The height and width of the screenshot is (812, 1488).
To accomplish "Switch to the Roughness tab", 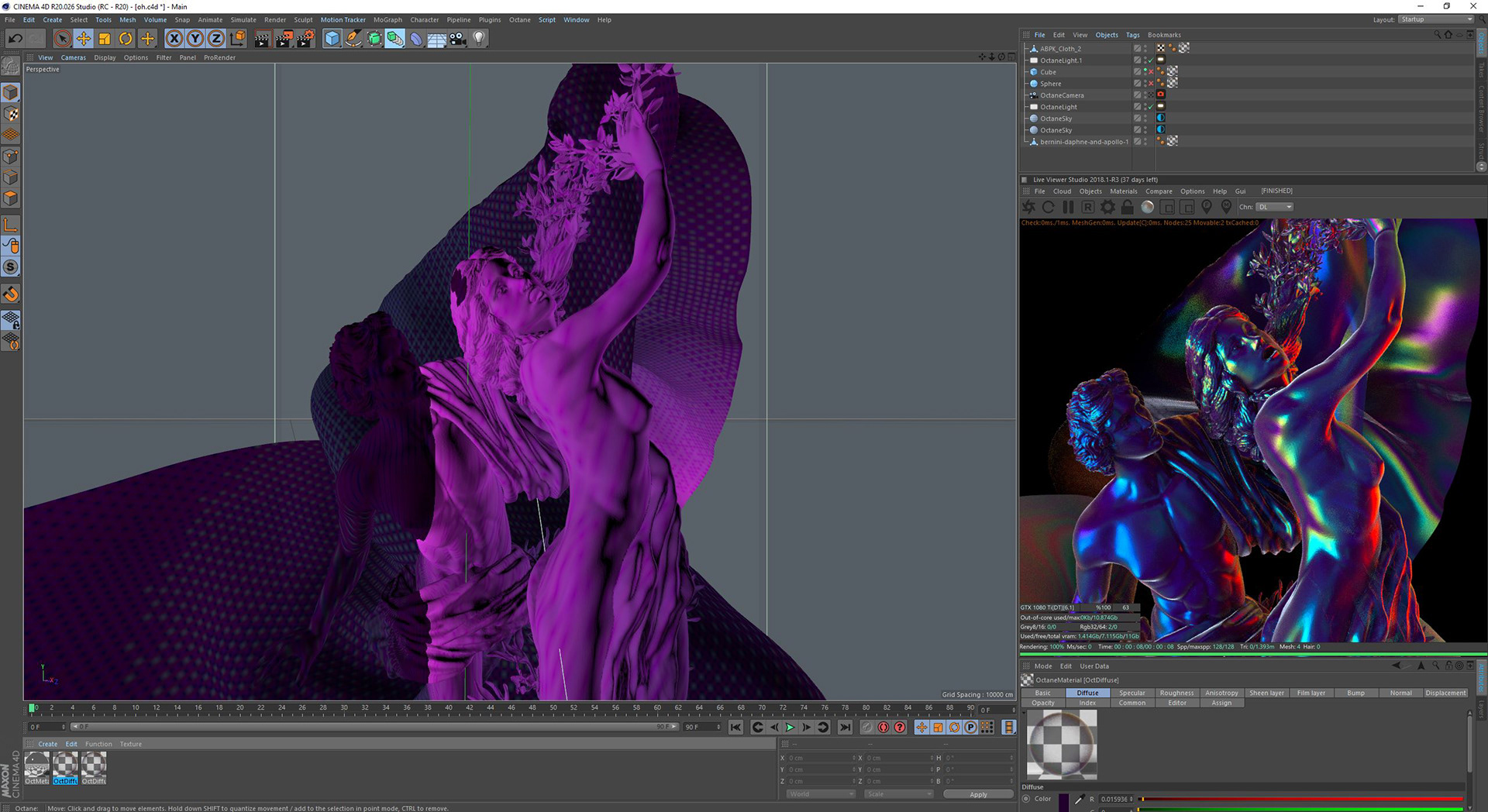I will tap(1176, 693).
